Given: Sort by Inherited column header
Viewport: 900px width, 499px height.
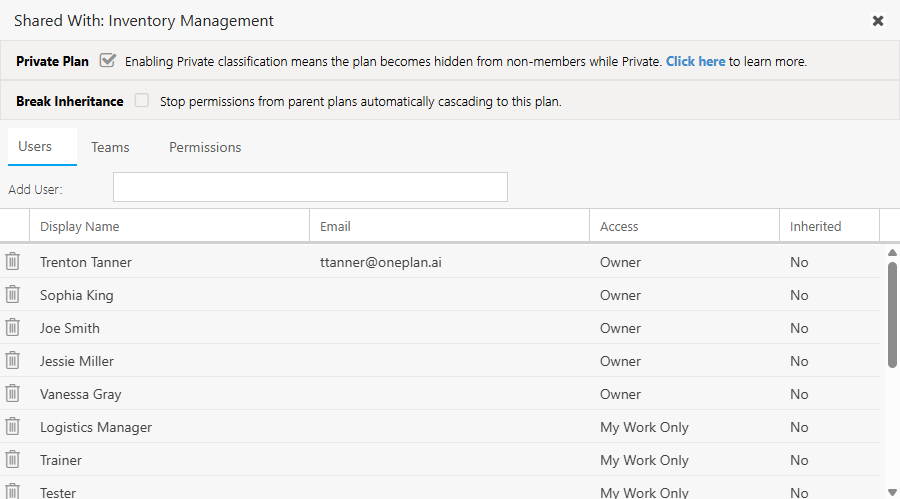Looking at the screenshot, I should click(829, 226).
